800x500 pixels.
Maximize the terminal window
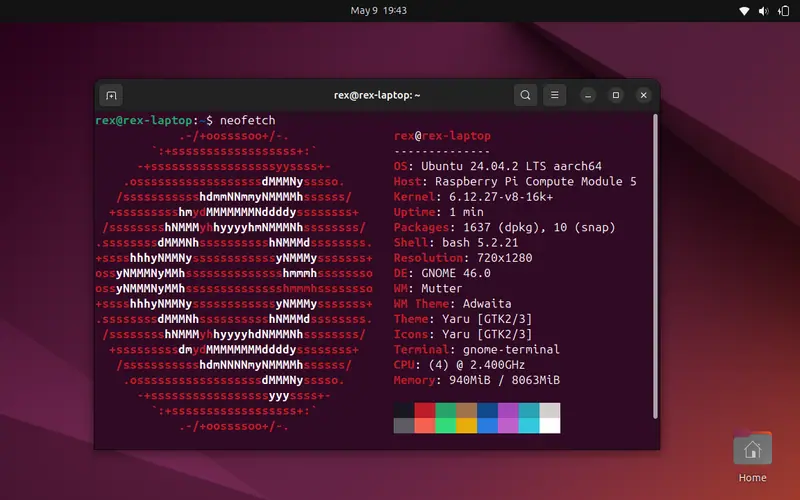coord(616,95)
